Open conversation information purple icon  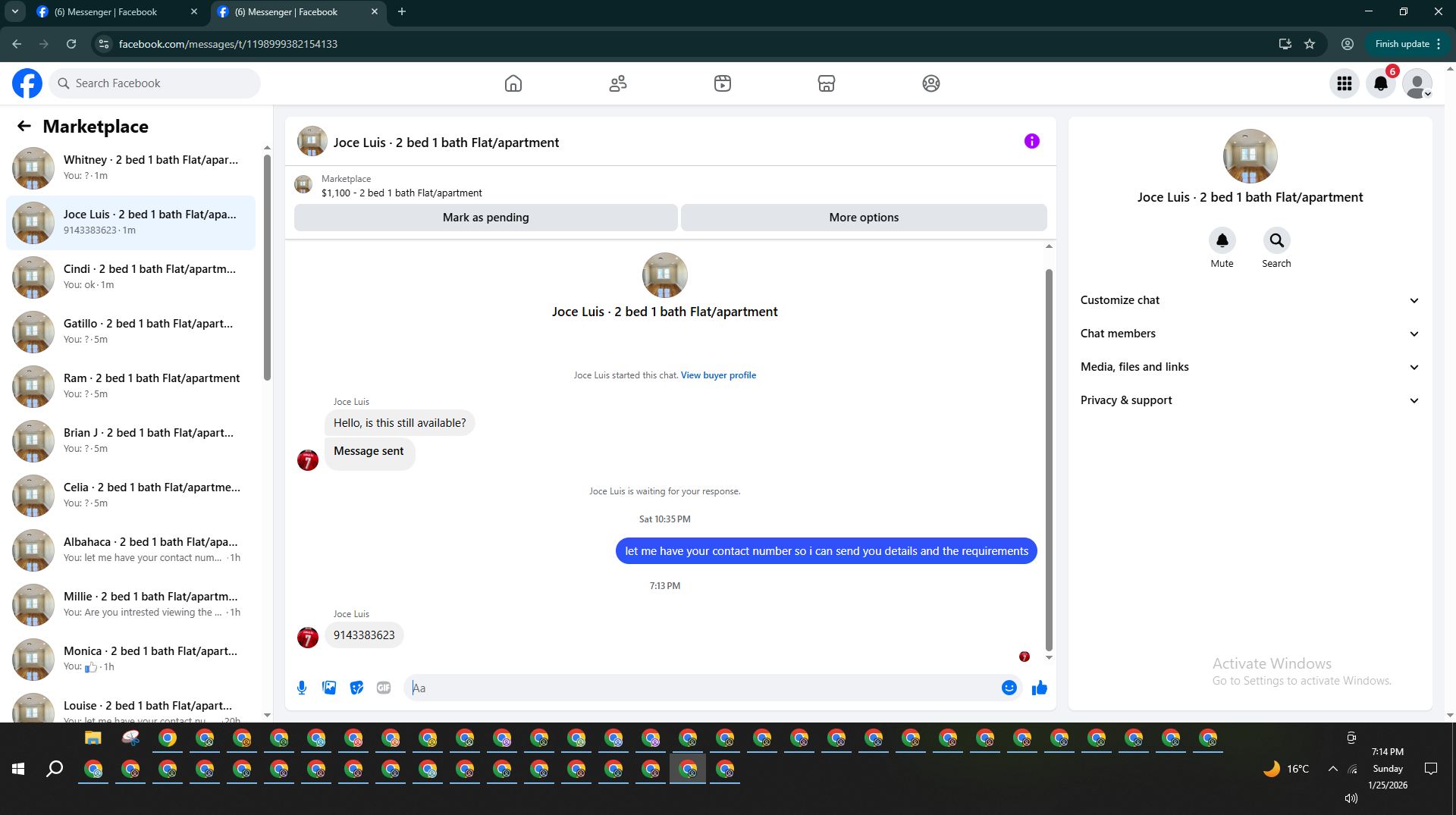point(1032,141)
